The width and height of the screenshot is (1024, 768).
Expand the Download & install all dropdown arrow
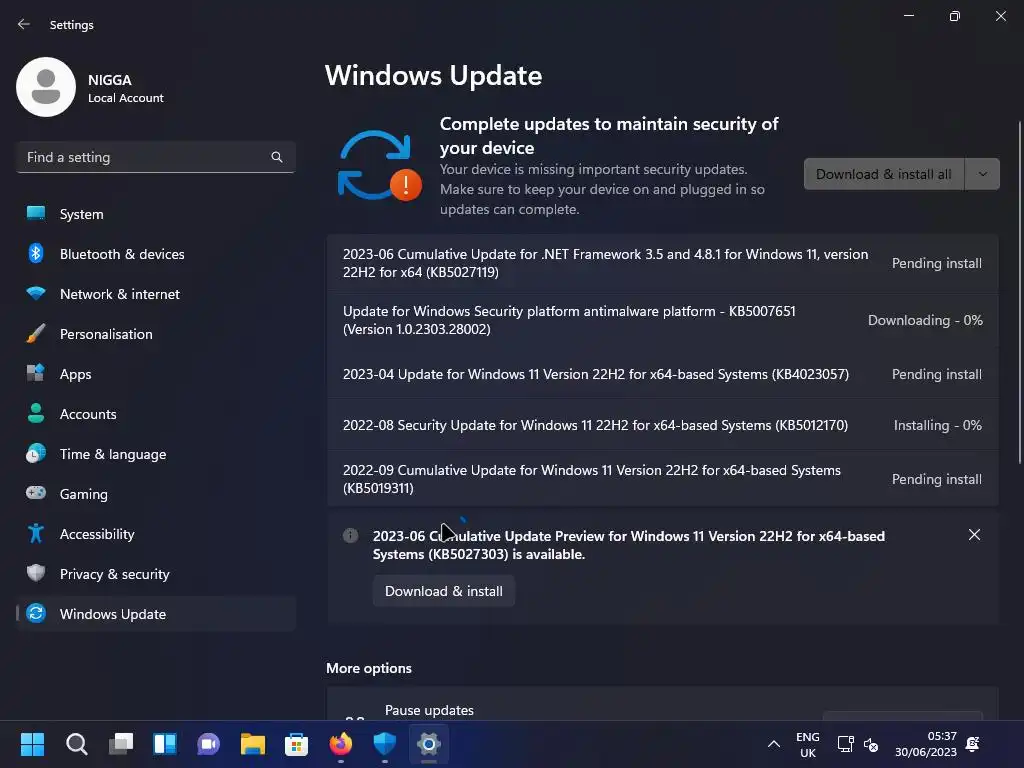982,174
